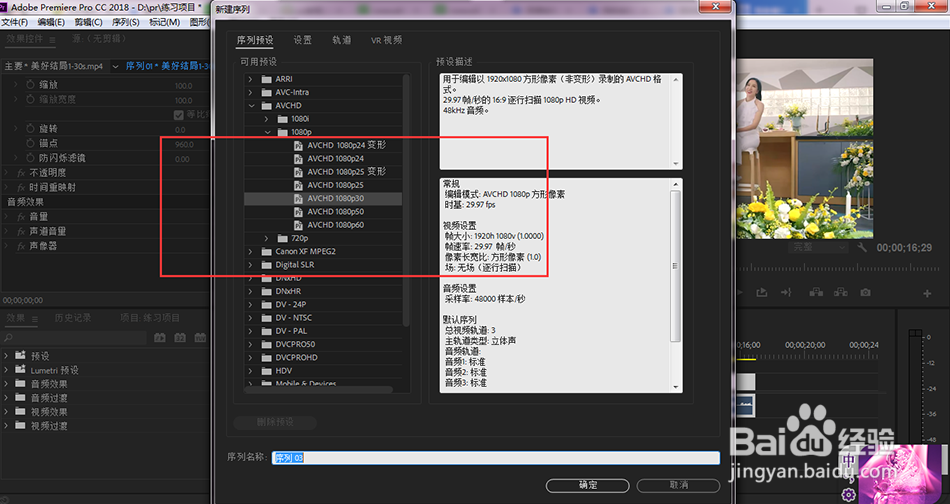Viewport: 950px width, 504px height.
Task: Open the 编辑(E) menu
Action: pos(51,22)
